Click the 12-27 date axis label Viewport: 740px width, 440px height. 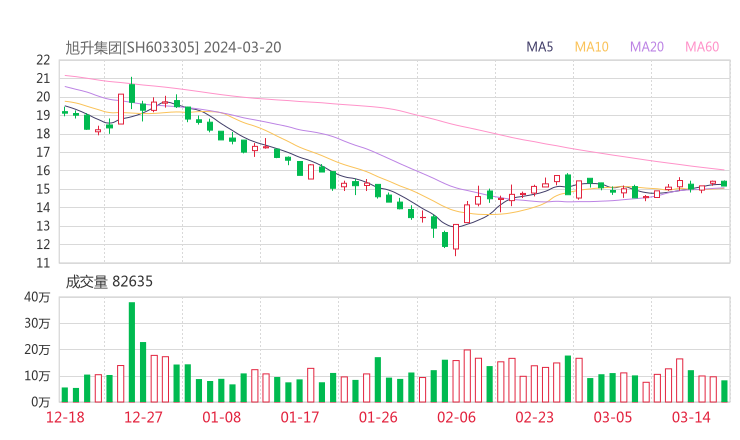point(143,417)
